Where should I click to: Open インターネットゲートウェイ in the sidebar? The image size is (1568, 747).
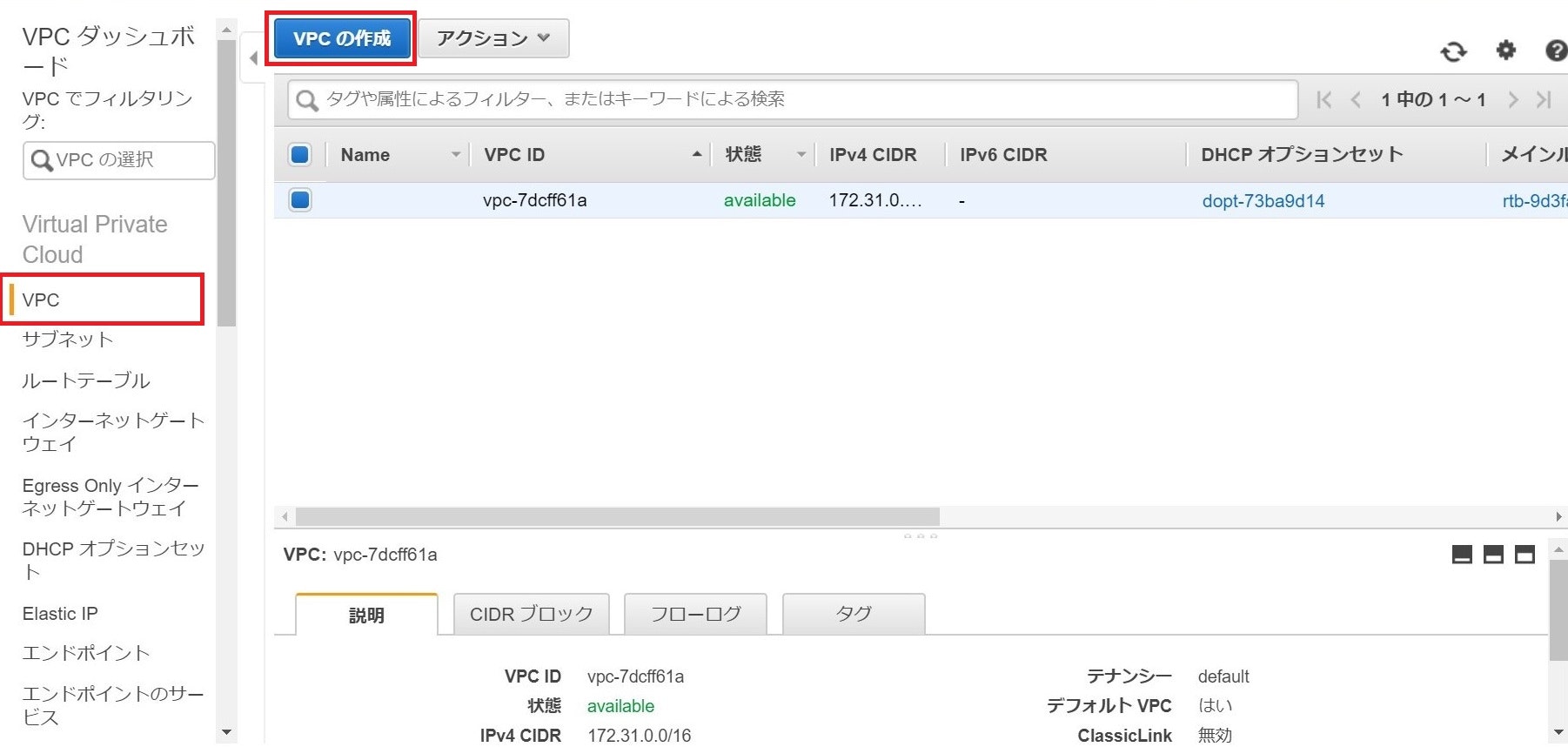click(113, 432)
